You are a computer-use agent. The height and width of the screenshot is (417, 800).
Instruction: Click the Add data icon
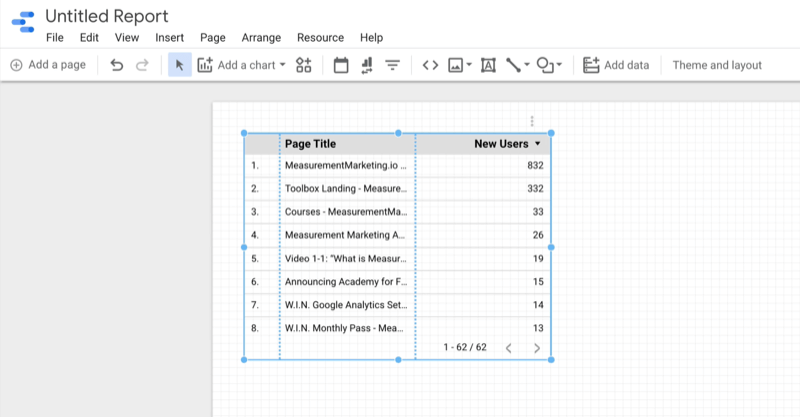pyautogui.click(x=591, y=65)
